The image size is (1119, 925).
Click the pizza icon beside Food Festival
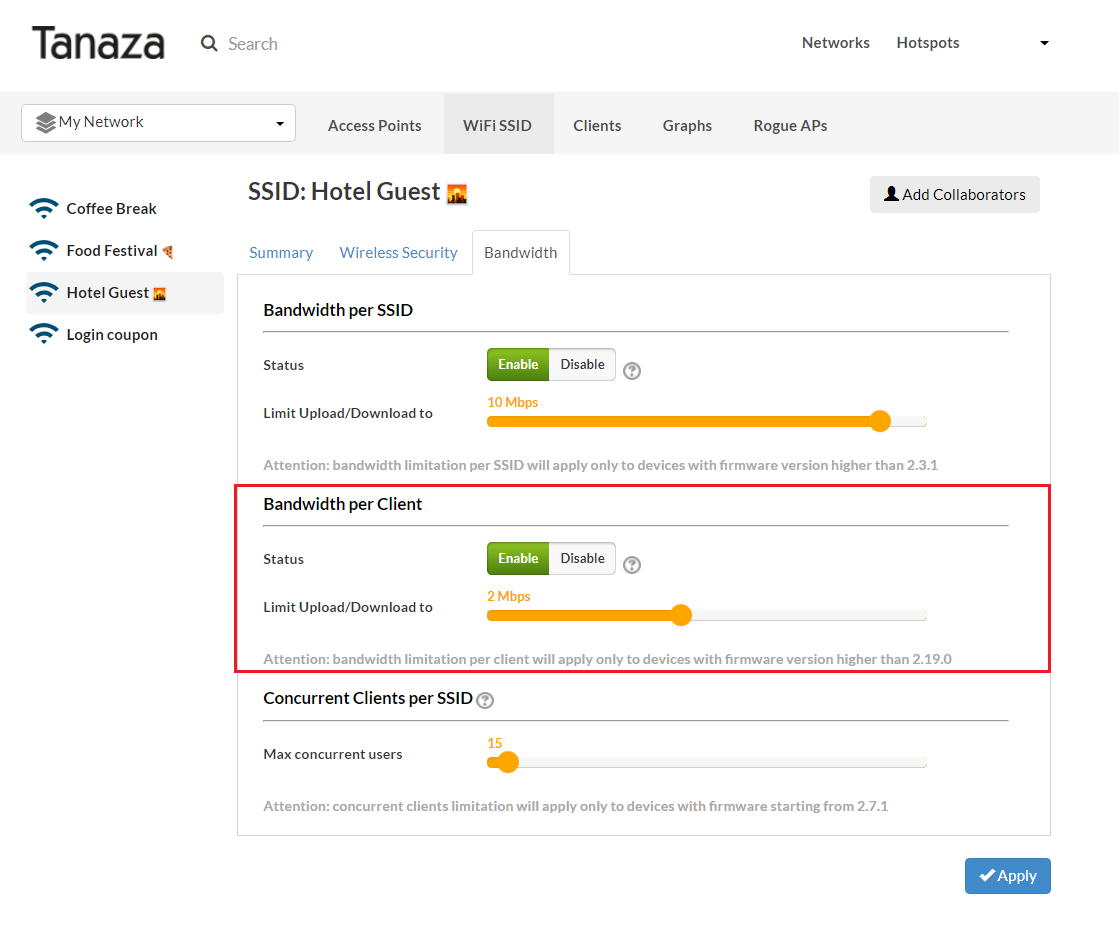click(168, 251)
